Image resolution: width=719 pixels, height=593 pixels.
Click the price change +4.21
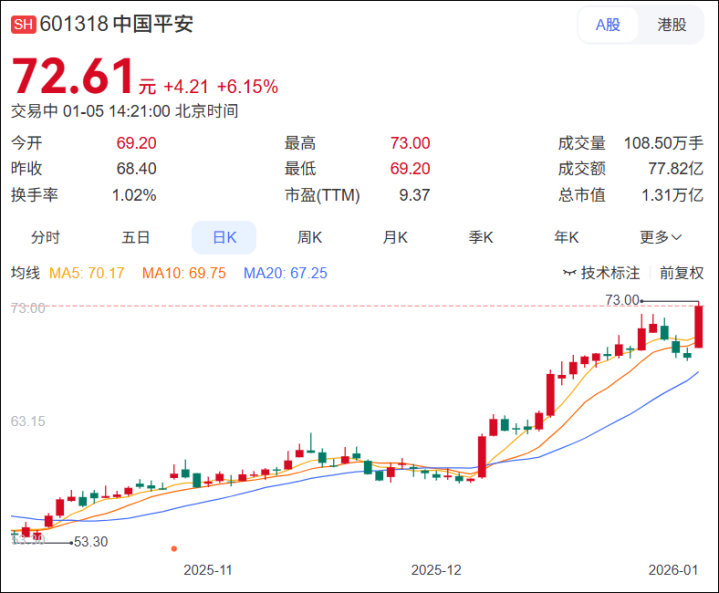(186, 87)
